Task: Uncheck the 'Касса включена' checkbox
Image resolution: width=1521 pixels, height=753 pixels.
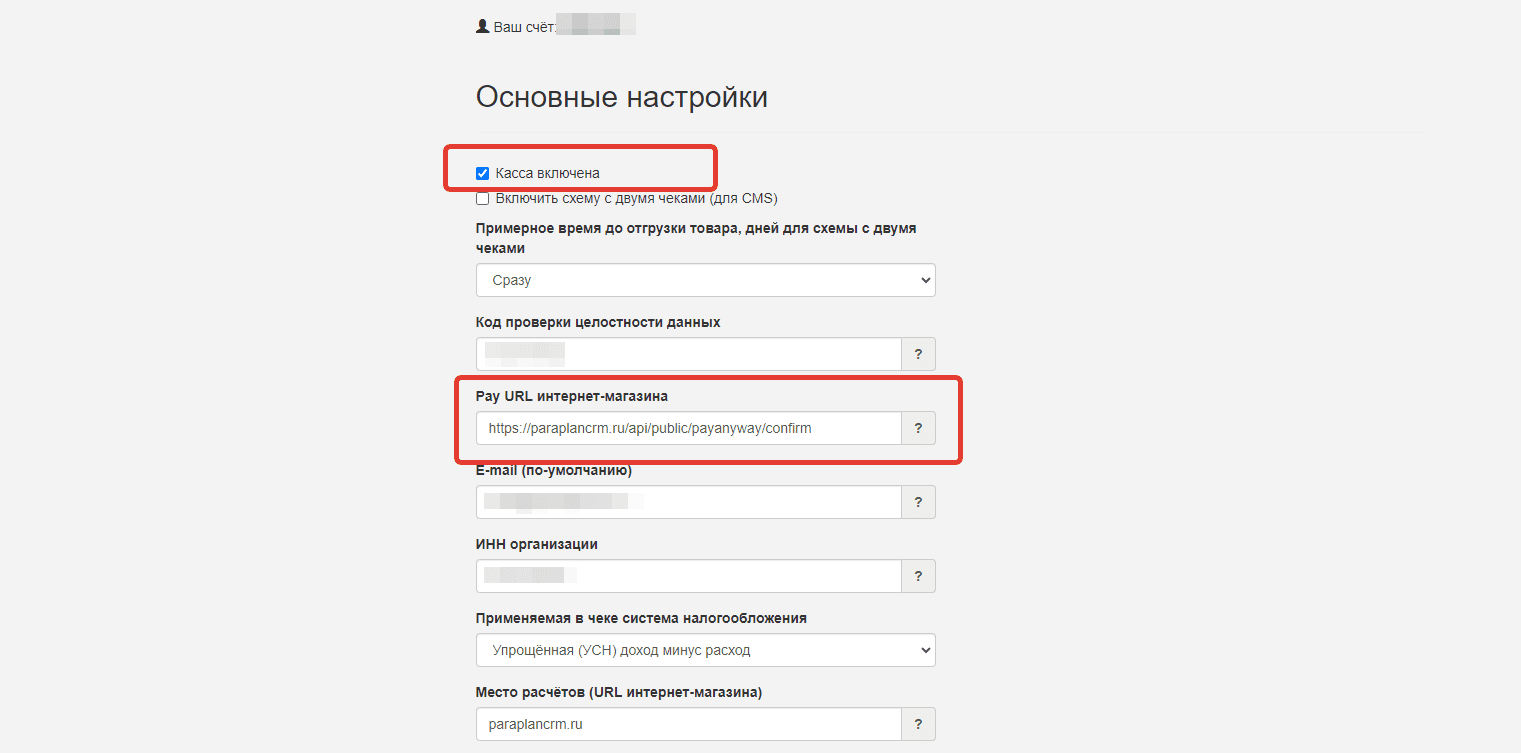Action: pyautogui.click(x=483, y=173)
